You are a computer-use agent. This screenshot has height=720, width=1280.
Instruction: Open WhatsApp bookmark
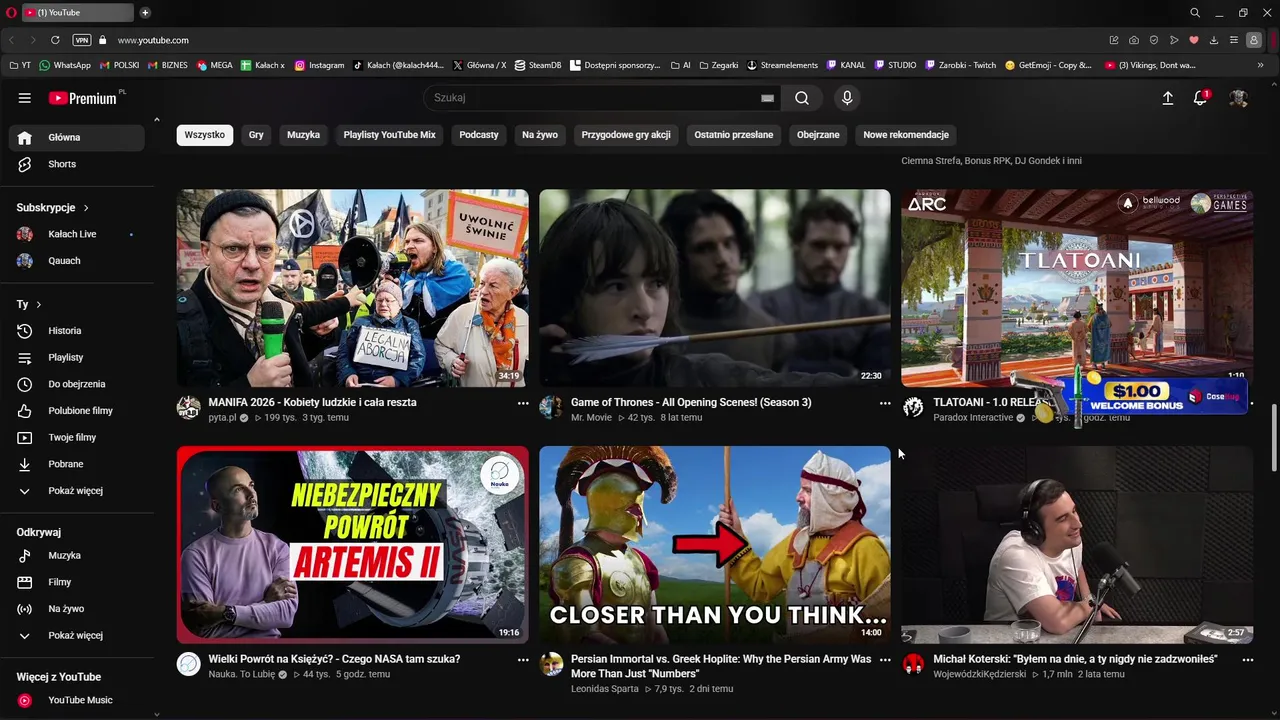point(65,65)
